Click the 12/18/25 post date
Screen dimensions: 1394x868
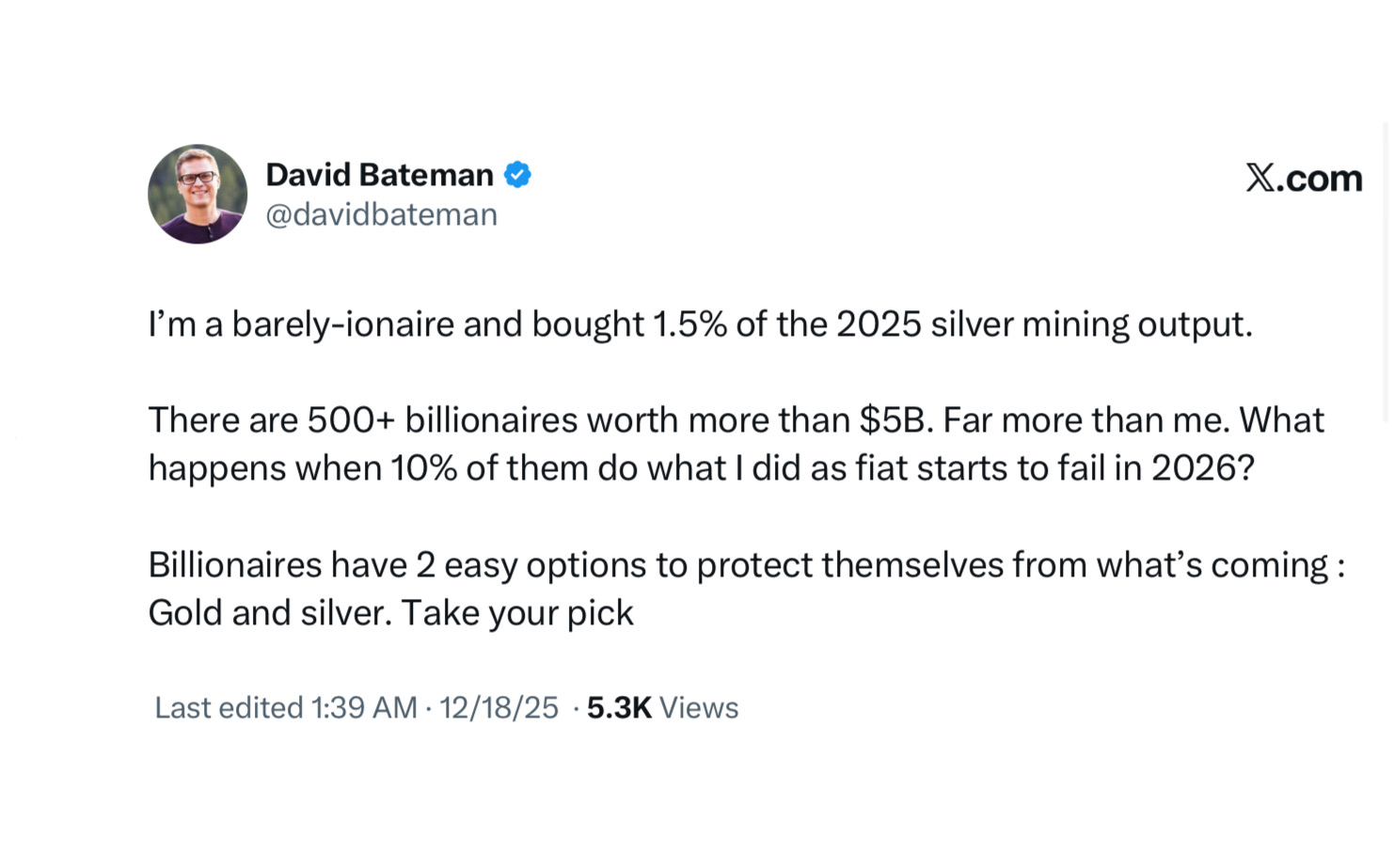coord(499,708)
